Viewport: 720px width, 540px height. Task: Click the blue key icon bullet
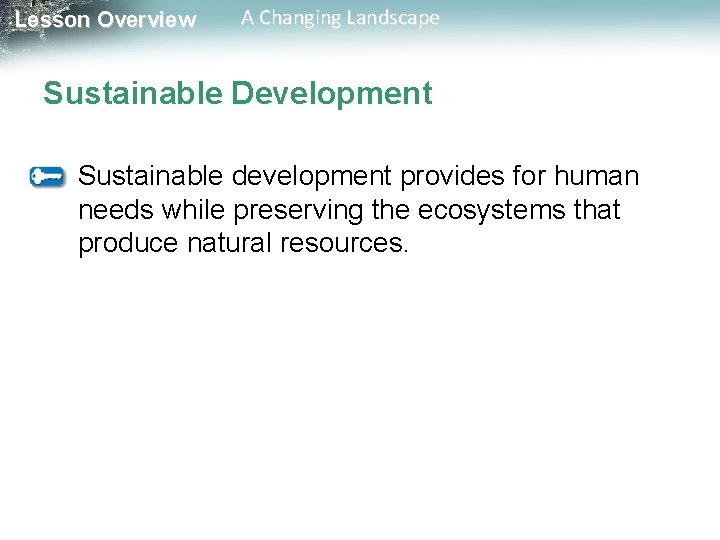pyautogui.click(x=47, y=177)
